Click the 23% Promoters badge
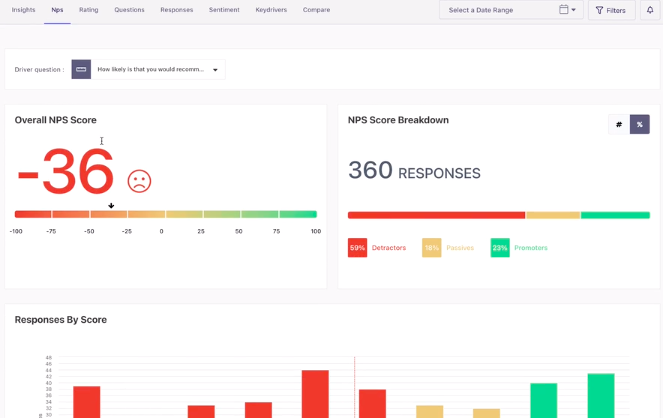 click(500, 248)
